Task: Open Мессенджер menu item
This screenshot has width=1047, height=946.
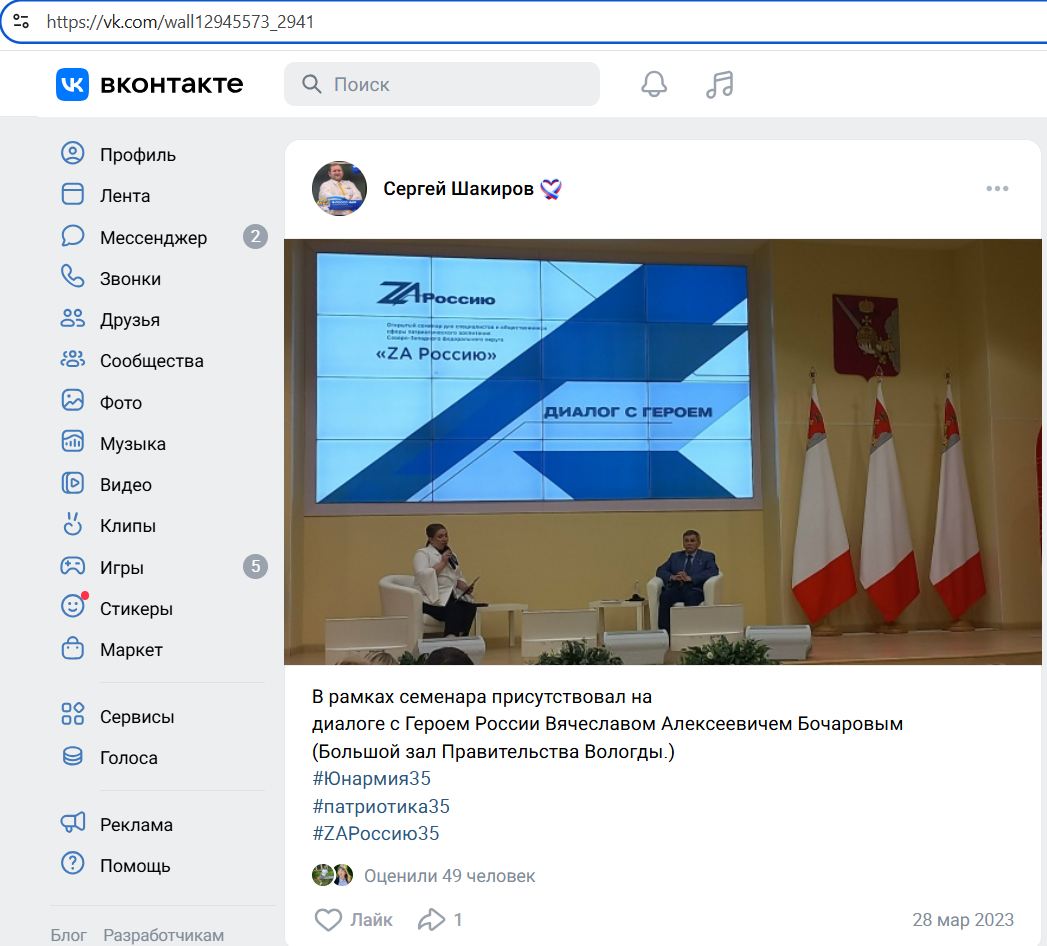Action: [154, 238]
